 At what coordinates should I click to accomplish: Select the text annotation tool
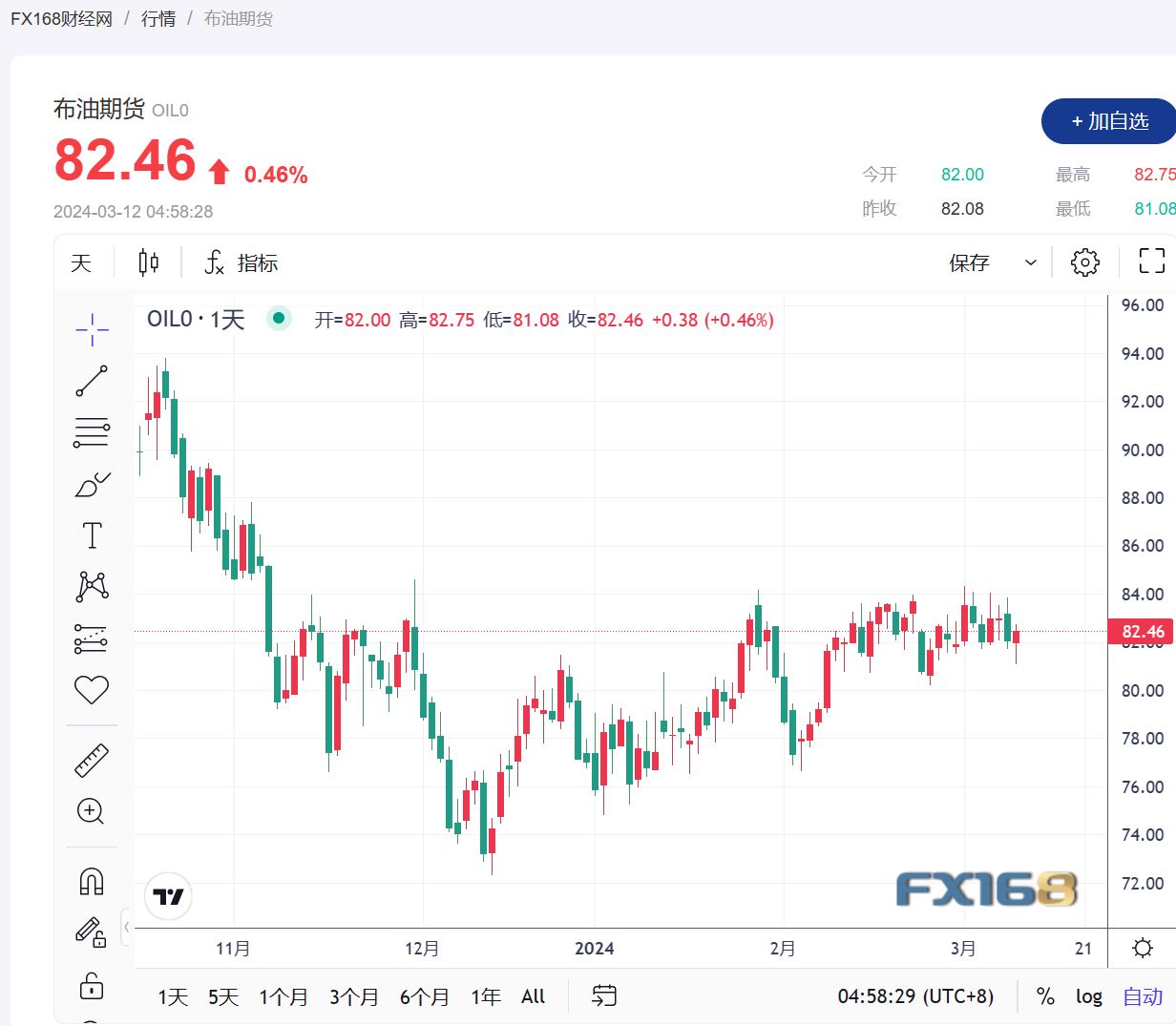click(x=92, y=535)
